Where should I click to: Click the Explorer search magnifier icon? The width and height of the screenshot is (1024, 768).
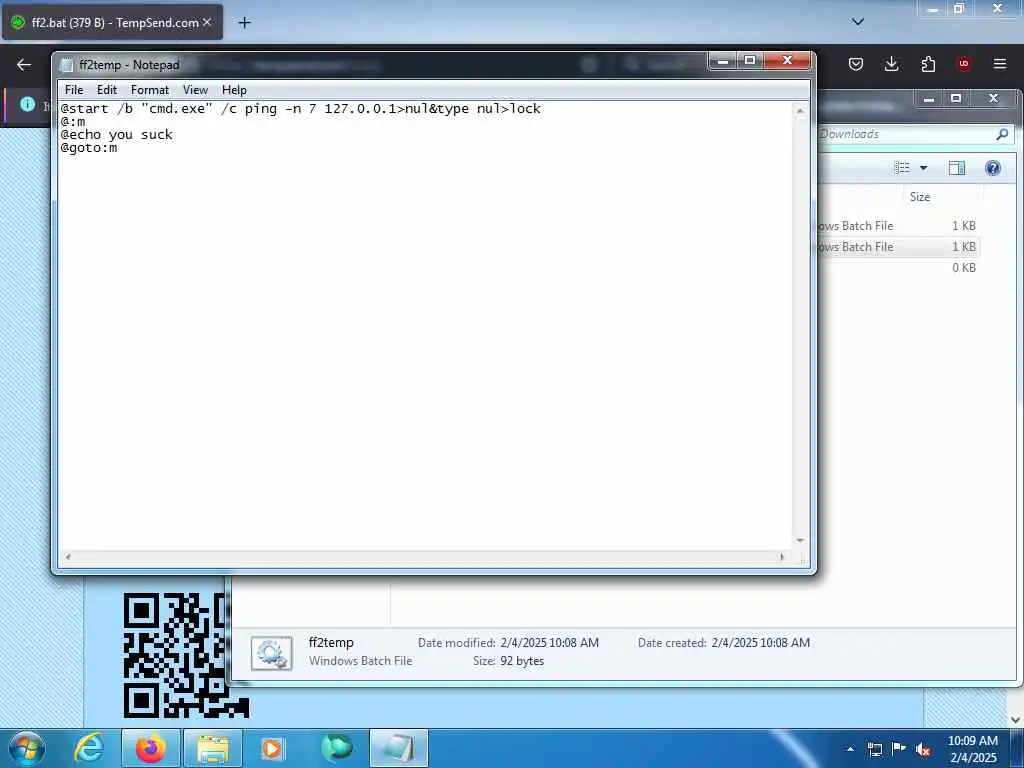click(1002, 134)
